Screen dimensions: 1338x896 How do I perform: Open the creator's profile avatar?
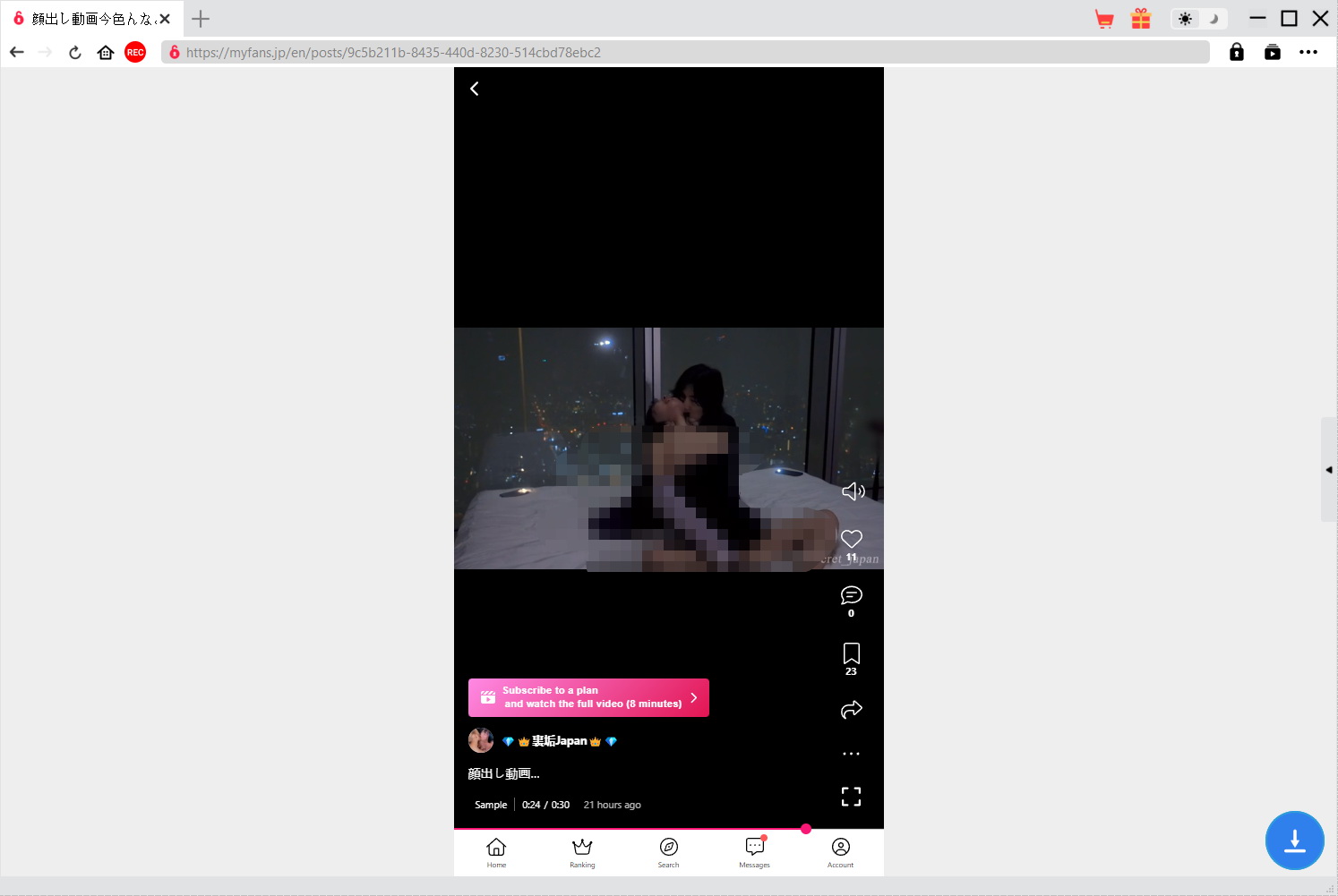point(481,740)
